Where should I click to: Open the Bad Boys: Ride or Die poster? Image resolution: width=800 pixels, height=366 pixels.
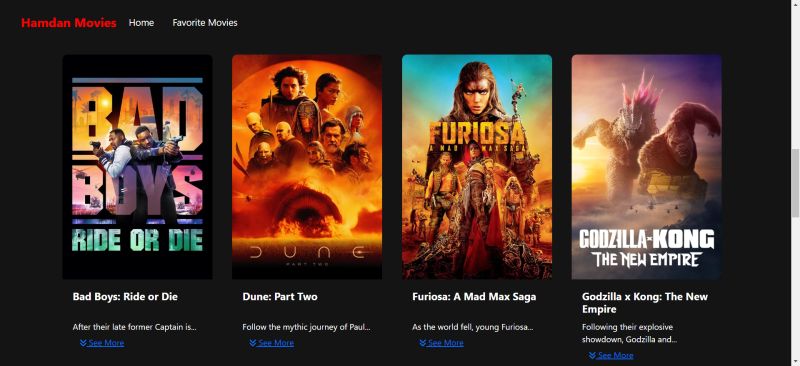(x=137, y=167)
